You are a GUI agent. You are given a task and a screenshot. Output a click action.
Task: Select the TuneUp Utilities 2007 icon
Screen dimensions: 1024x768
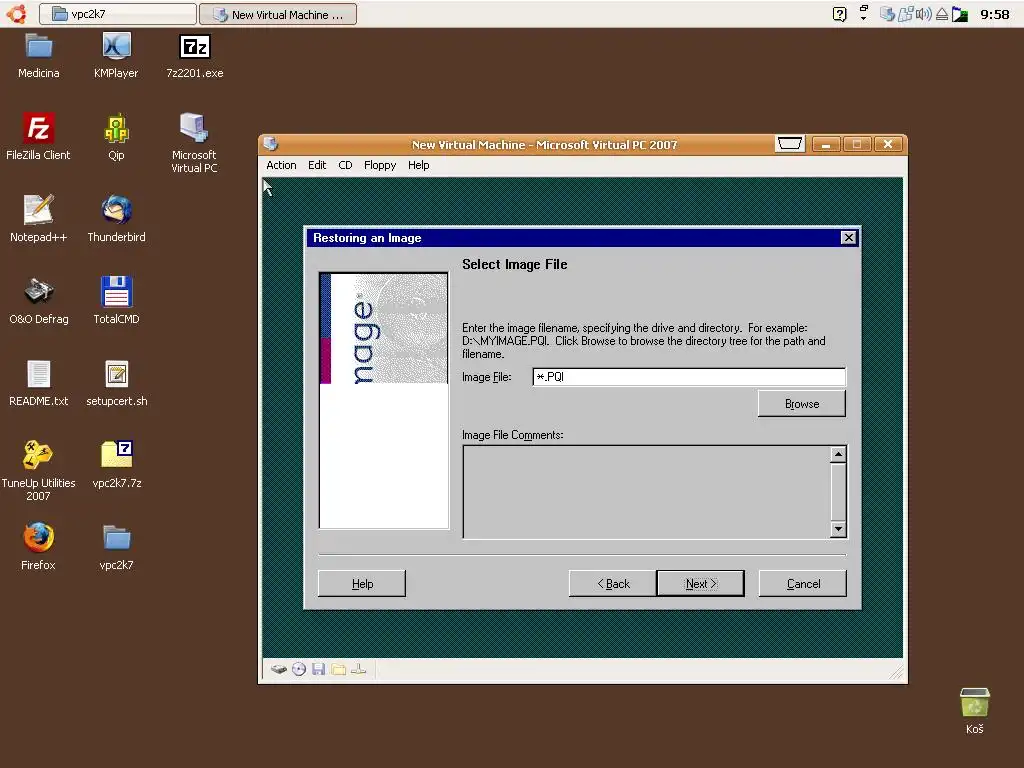38,470
